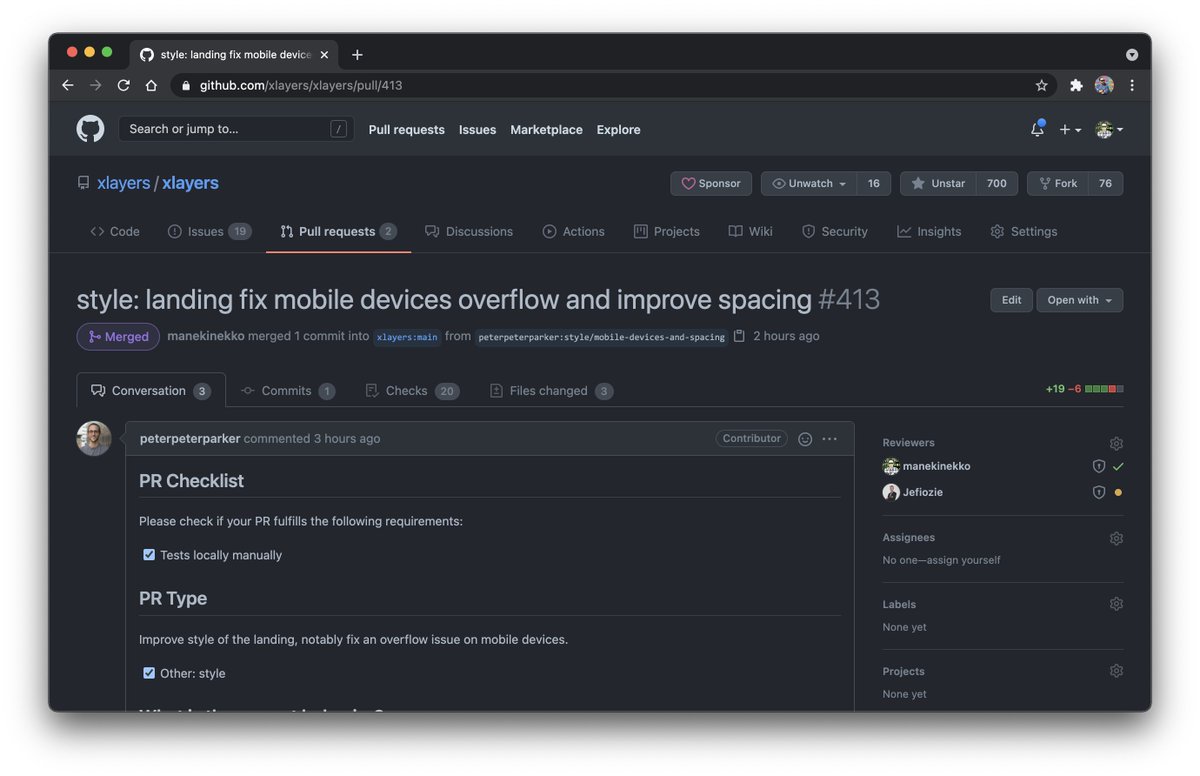Click the shield icon next to Jefiozie

1099,492
